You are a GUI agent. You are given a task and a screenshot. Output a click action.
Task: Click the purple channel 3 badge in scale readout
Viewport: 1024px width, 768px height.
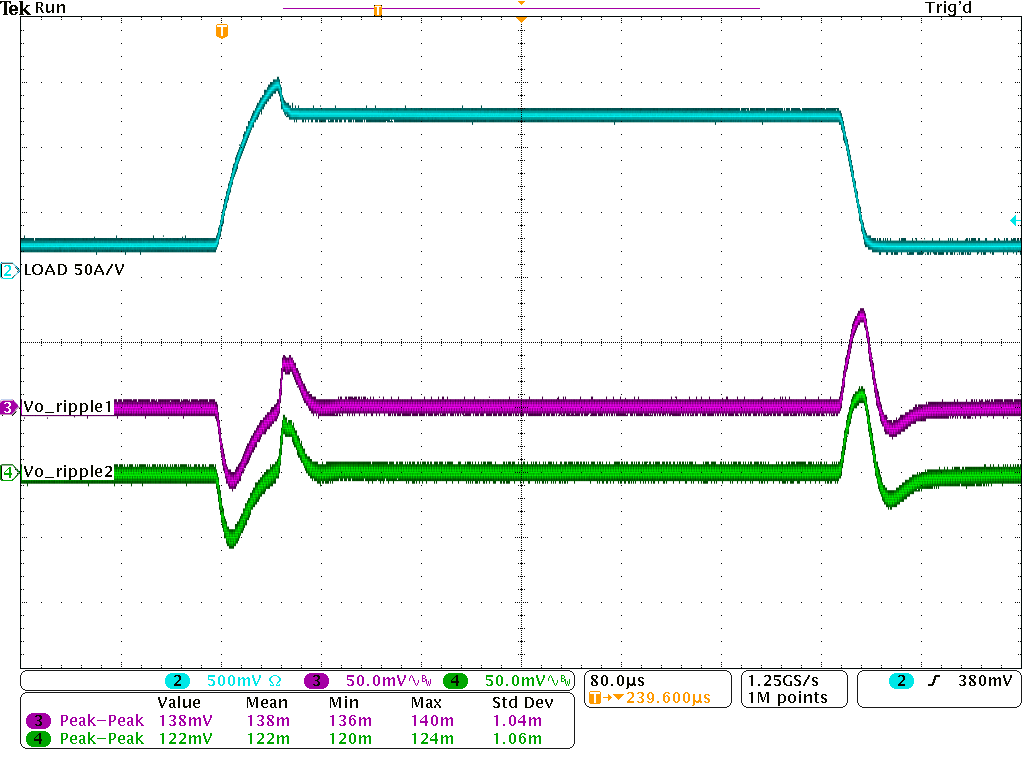(x=317, y=681)
